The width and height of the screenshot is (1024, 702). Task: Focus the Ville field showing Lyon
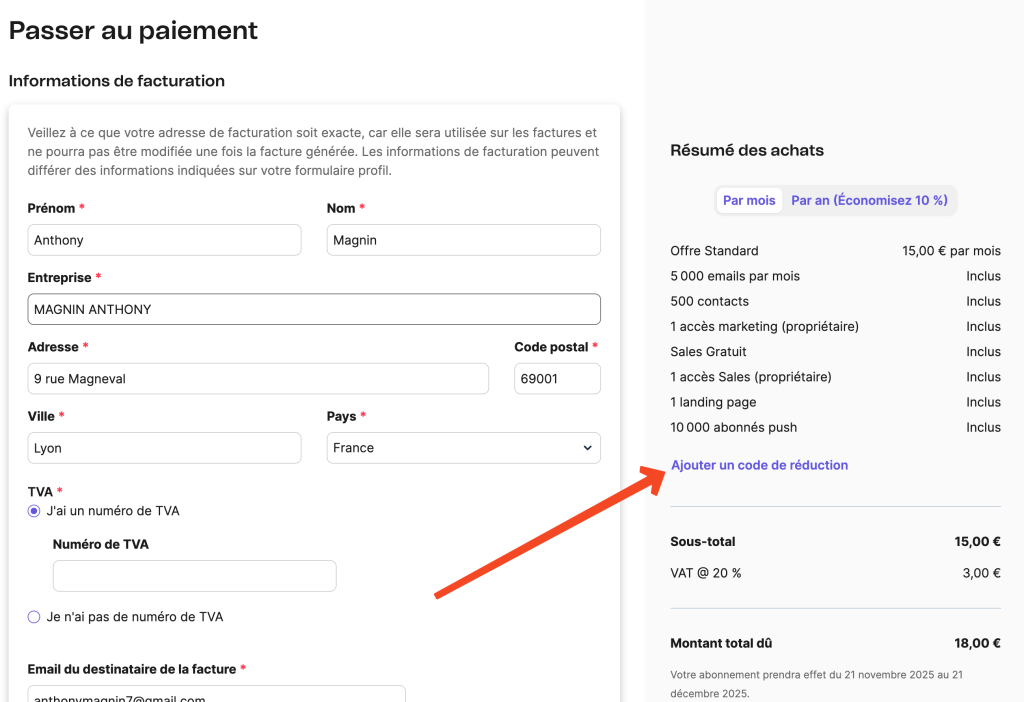[x=164, y=448]
